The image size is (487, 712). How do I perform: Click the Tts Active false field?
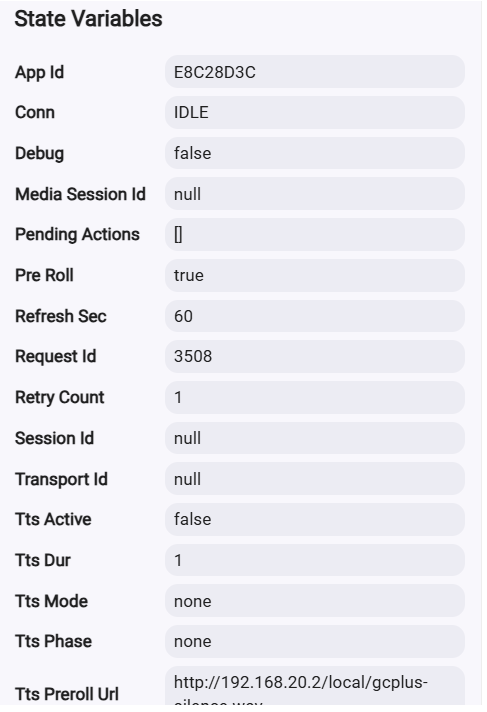click(314, 519)
